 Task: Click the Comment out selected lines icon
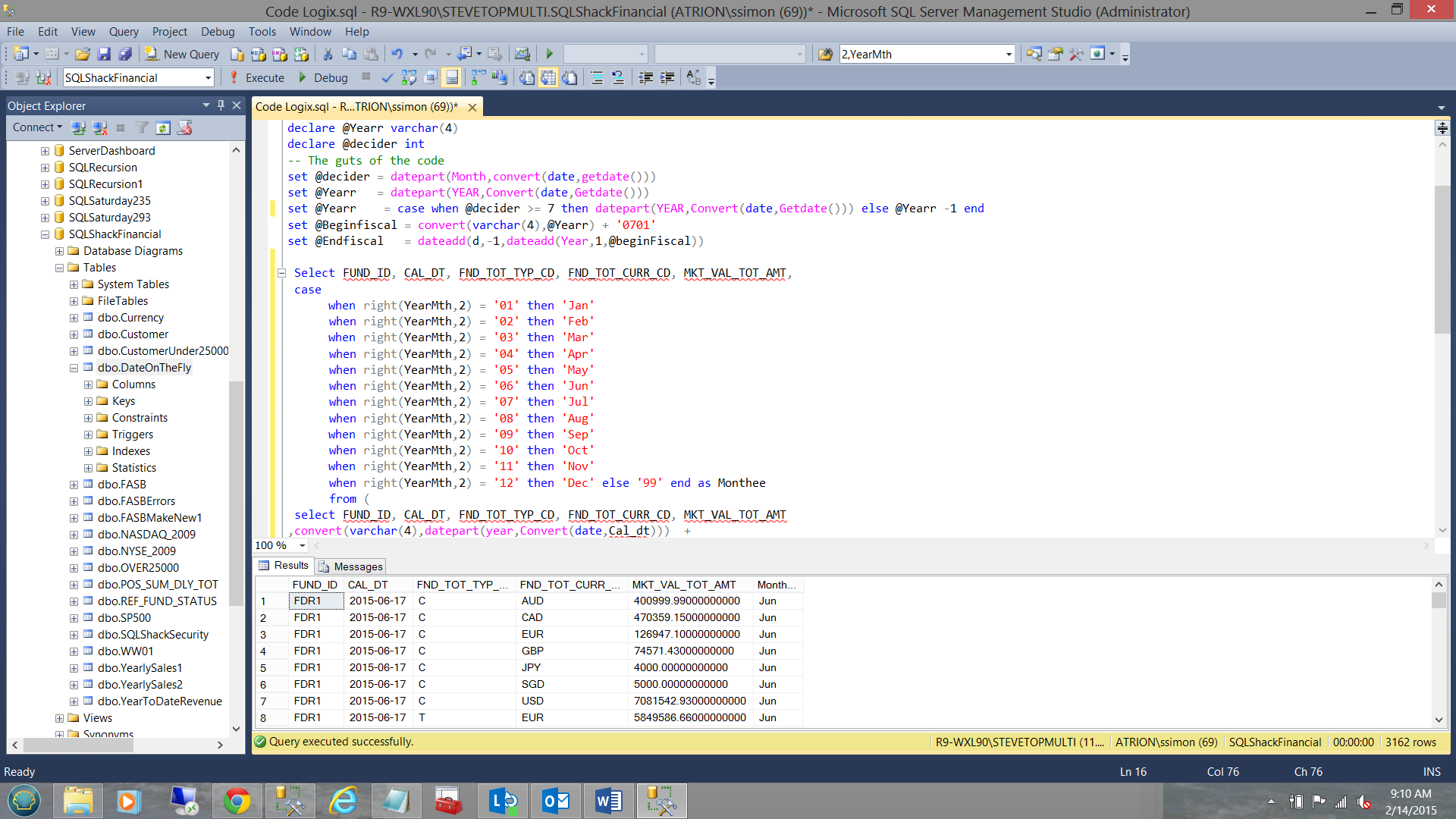(597, 77)
